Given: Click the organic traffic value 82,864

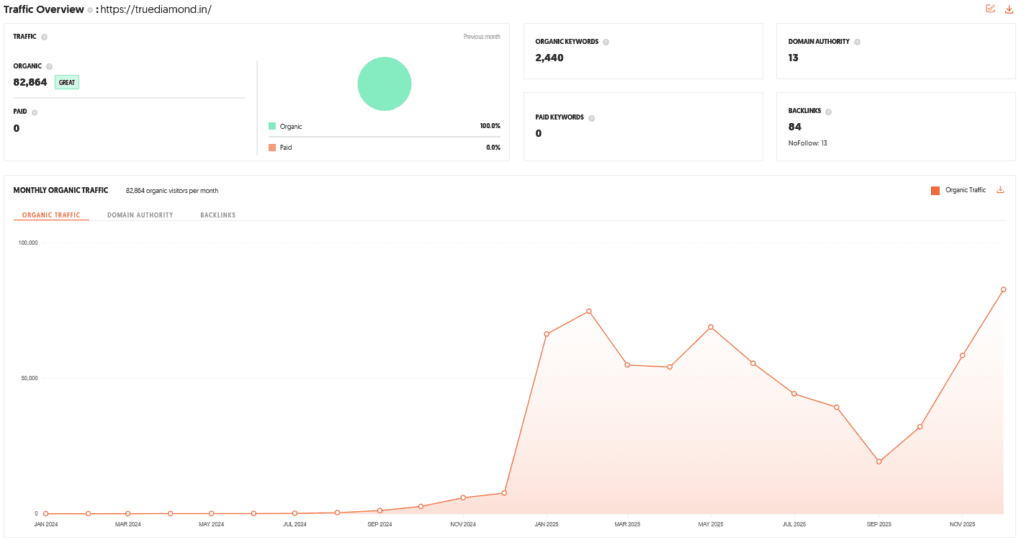Looking at the screenshot, I should point(30,82).
